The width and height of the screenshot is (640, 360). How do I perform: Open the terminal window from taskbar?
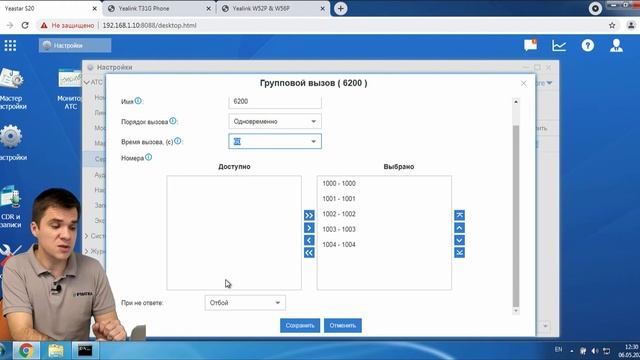pos(85,350)
